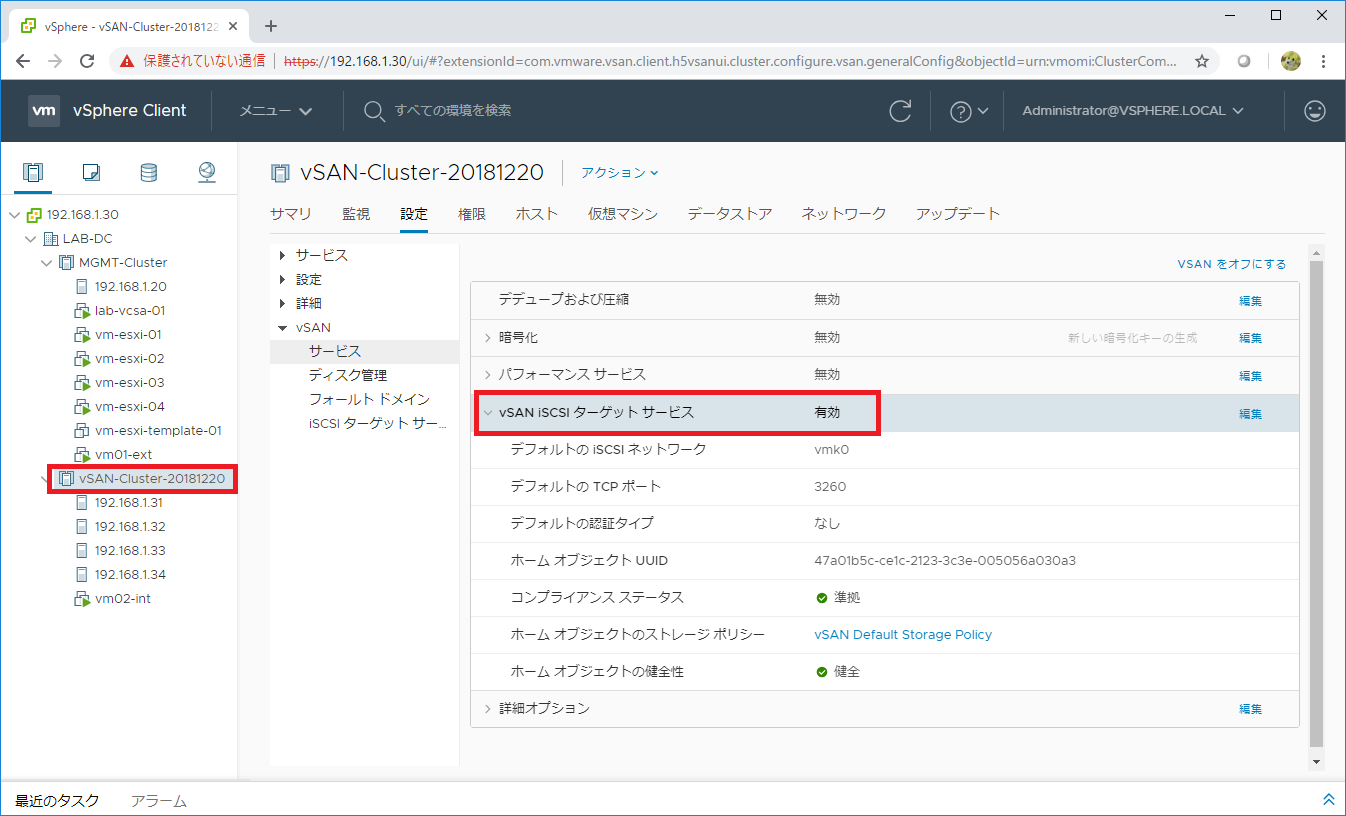Screen dimensions: 1346x816
Task: Expand the 詳細オプション row
Action: point(488,708)
